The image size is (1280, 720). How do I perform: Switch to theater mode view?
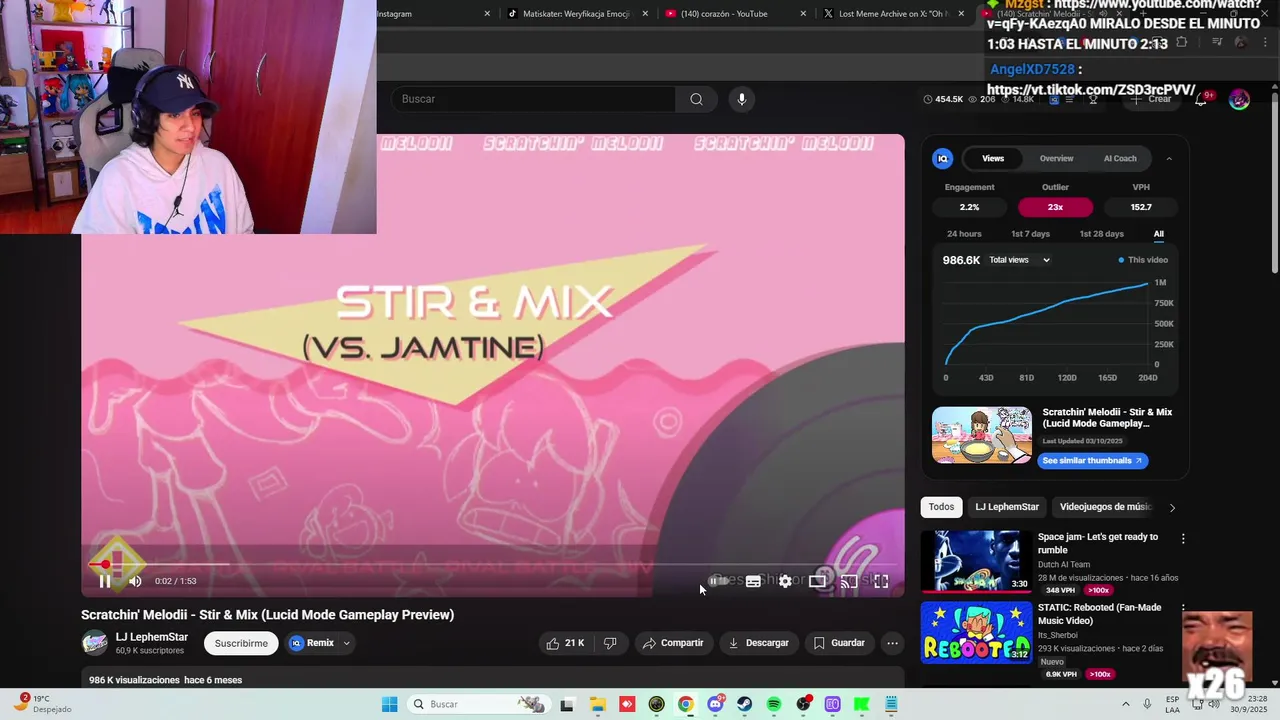(817, 581)
